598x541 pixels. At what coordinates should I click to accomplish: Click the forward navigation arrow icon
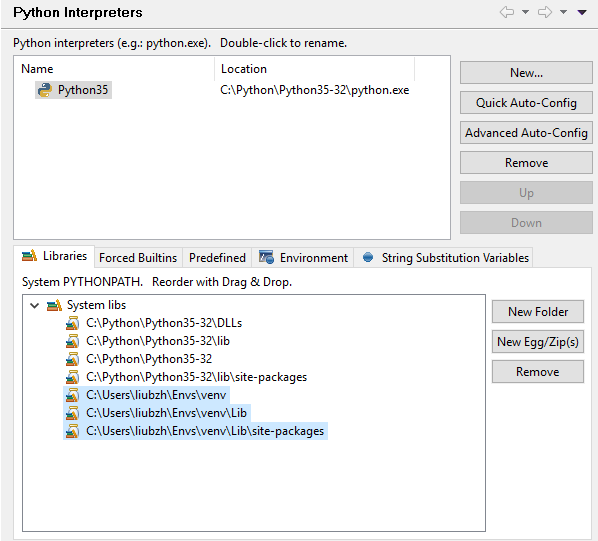(x=545, y=12)
